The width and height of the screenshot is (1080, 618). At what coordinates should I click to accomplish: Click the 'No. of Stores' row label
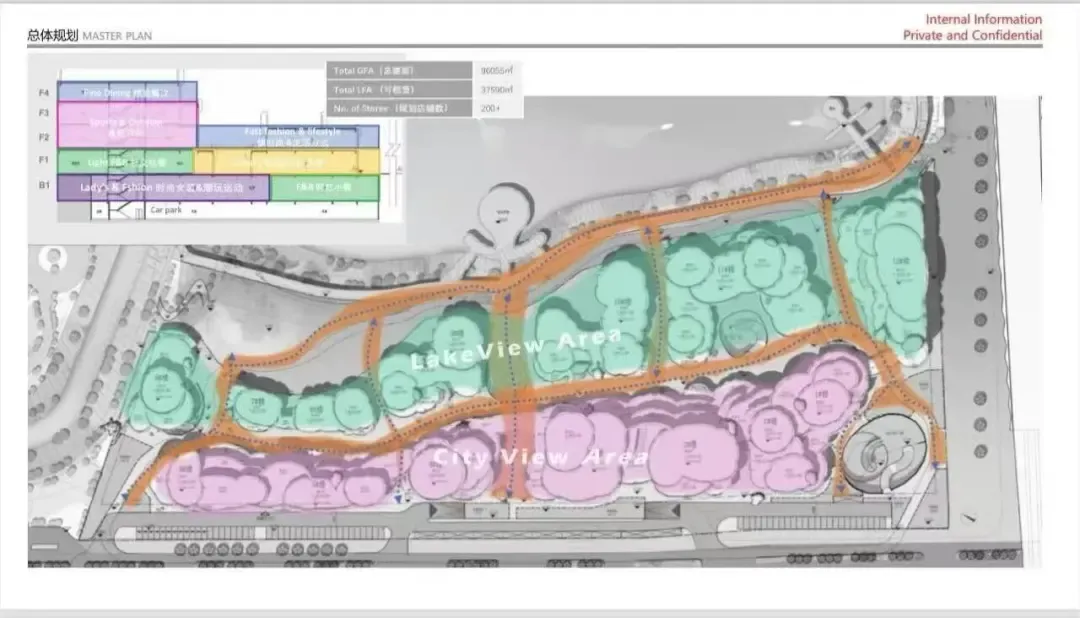coord(399,108)
